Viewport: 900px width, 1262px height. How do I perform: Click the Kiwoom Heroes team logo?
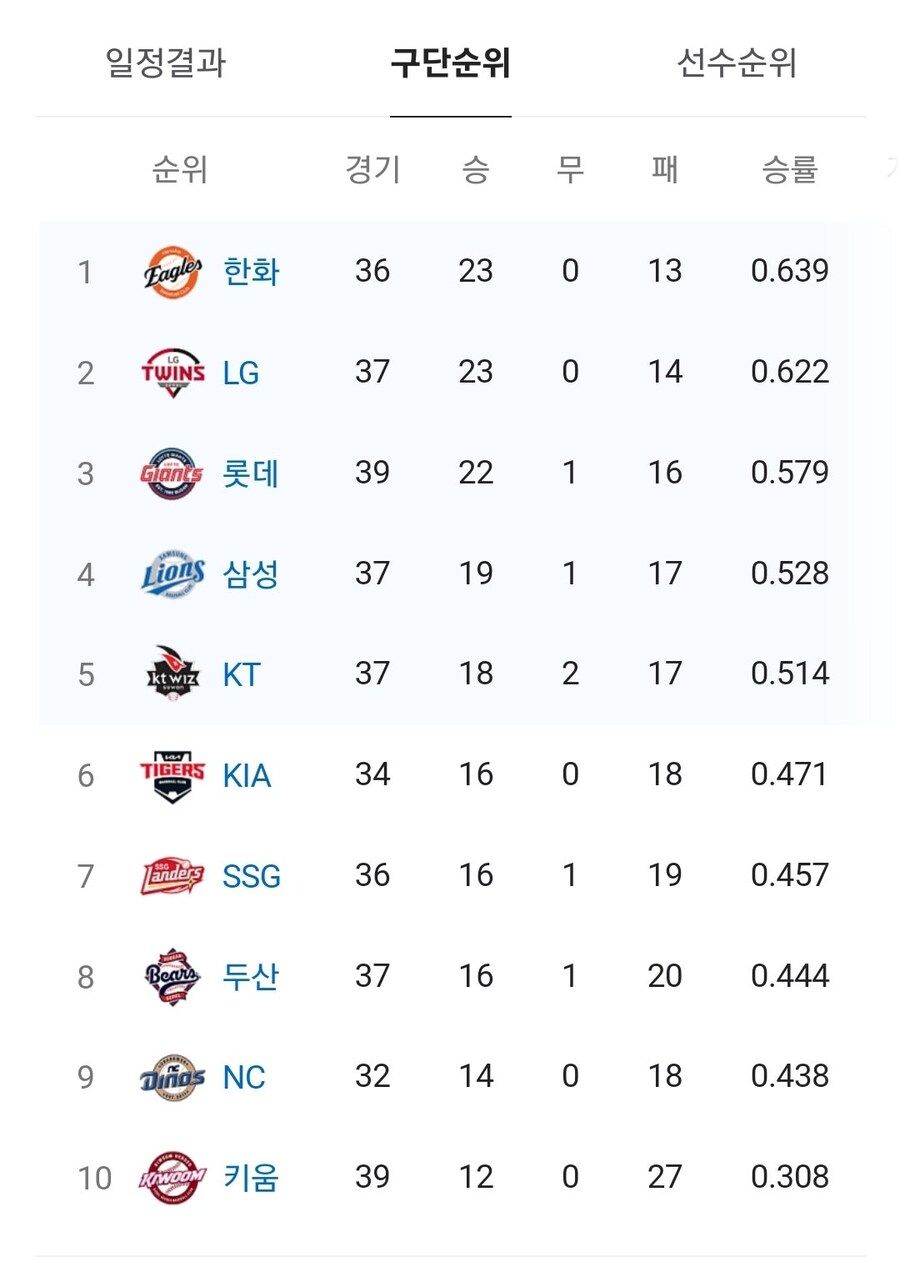[172, 1179]
